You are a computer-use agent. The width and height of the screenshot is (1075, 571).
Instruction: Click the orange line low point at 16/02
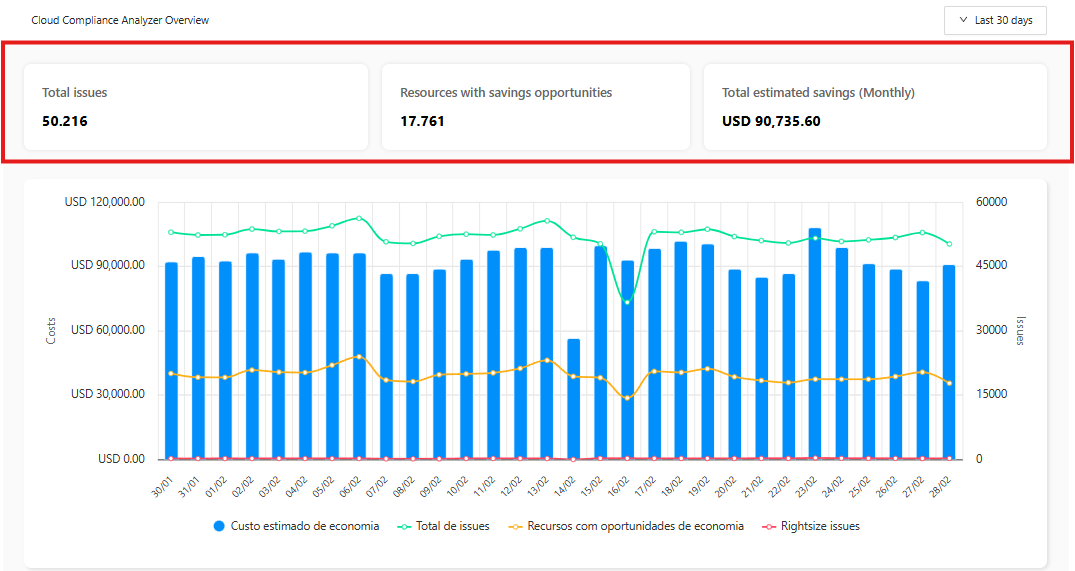point(627,398)
